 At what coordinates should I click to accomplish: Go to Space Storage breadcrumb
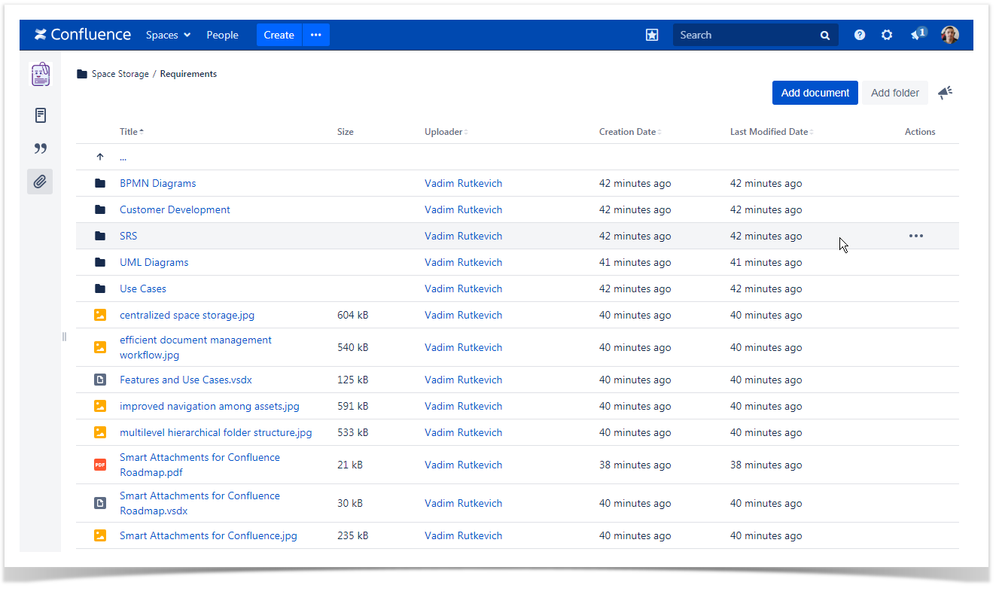[120, 74]
